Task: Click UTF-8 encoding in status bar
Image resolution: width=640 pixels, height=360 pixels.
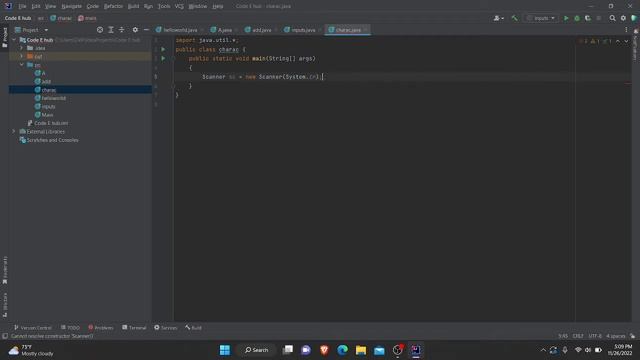Action: [595, 336]
